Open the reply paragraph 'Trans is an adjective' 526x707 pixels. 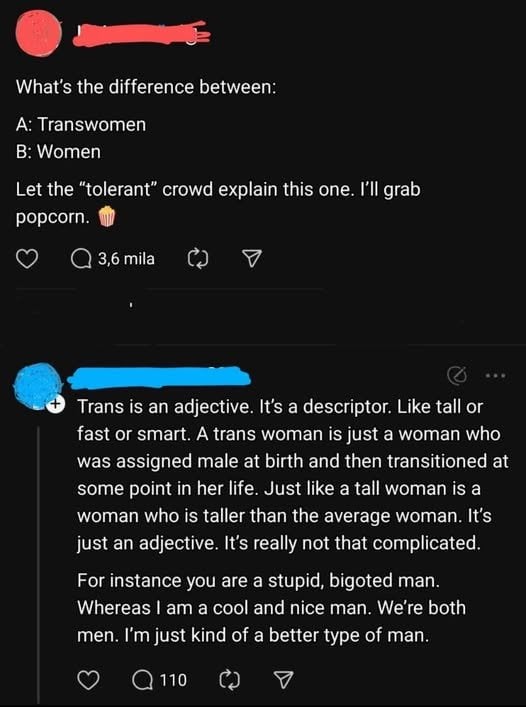click(x=293, y=475)
